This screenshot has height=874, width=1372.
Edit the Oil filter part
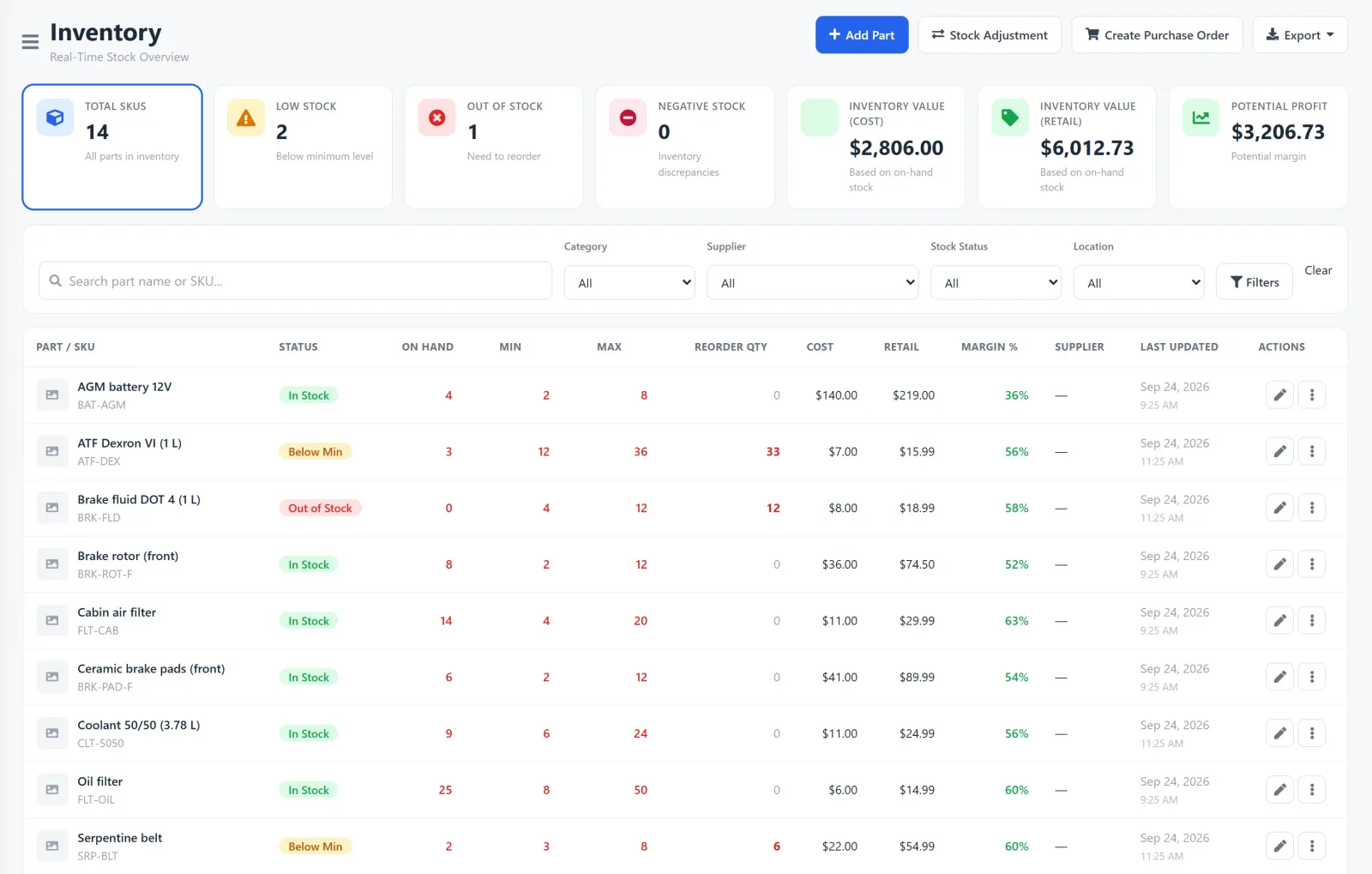[1279, 789]
